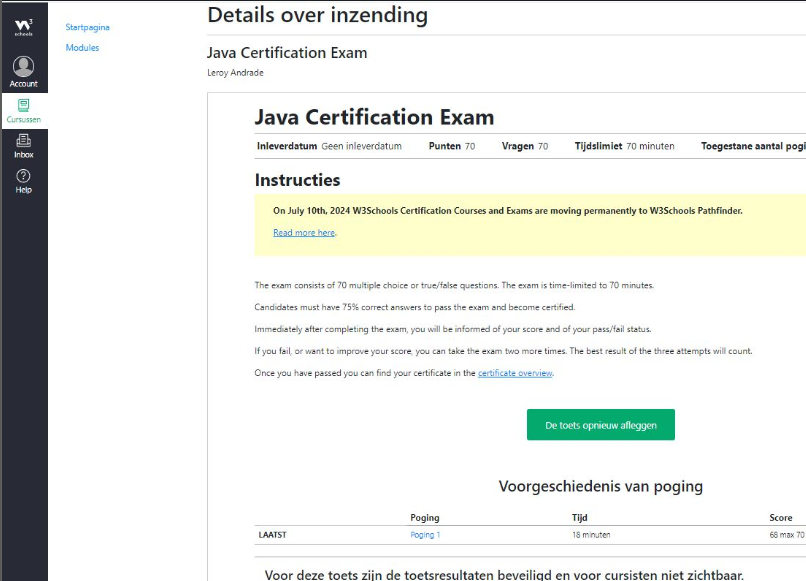Open the "certificate overview" link

click(515, 373)
